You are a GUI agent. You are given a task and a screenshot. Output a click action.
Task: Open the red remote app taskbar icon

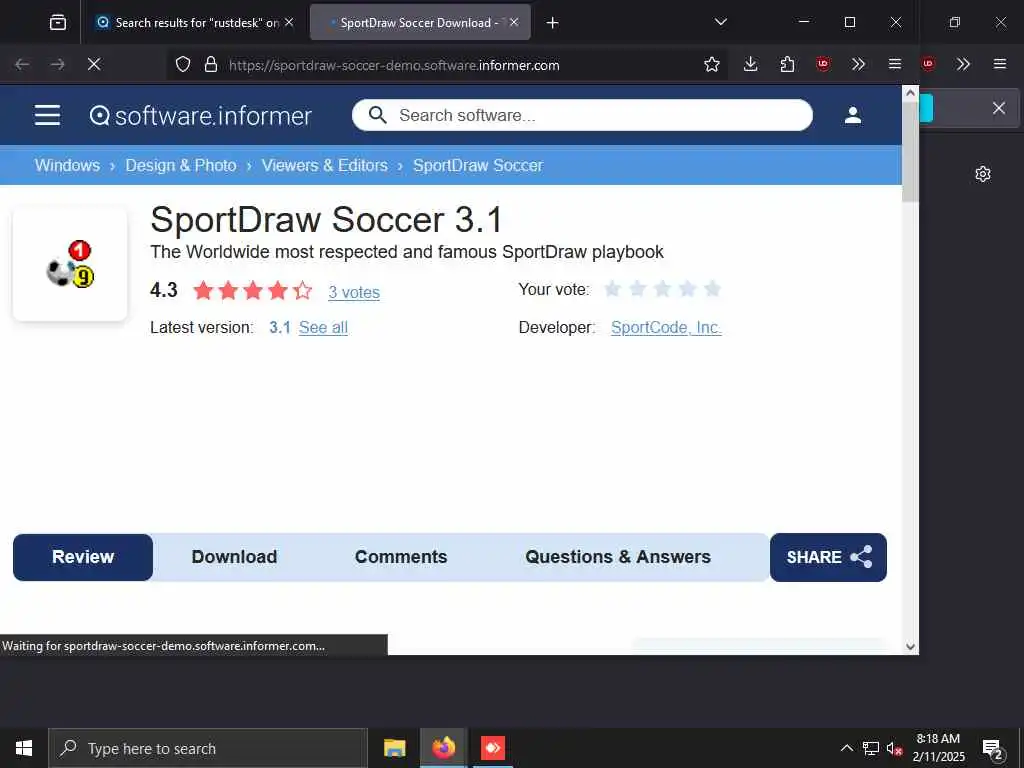(x=492, y=748)
